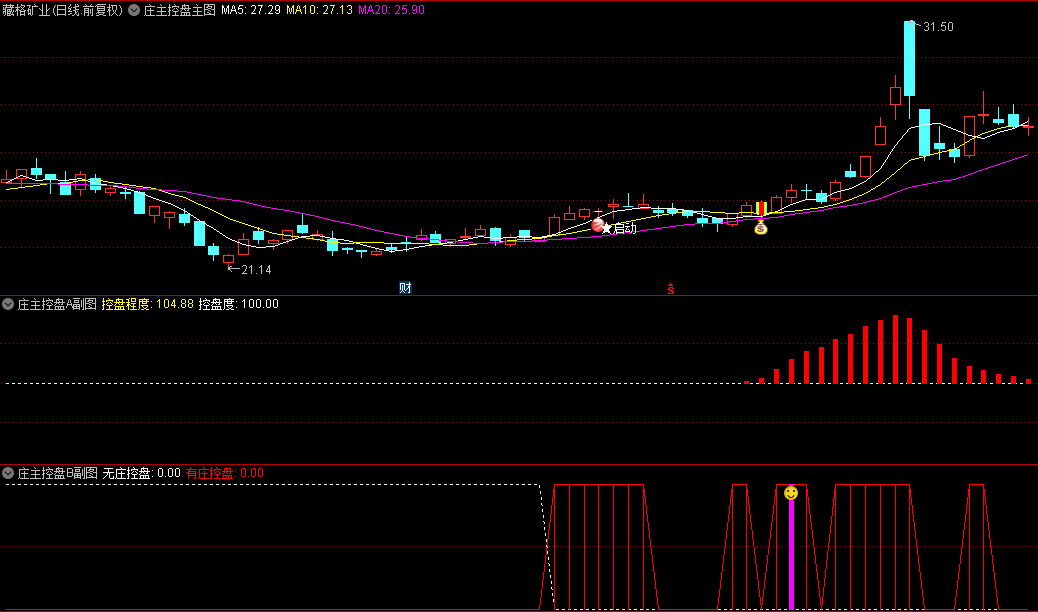Select the MA5: 27.29 label
Viewport: 1038px width, 612px height.
click(x=250, y=10)
